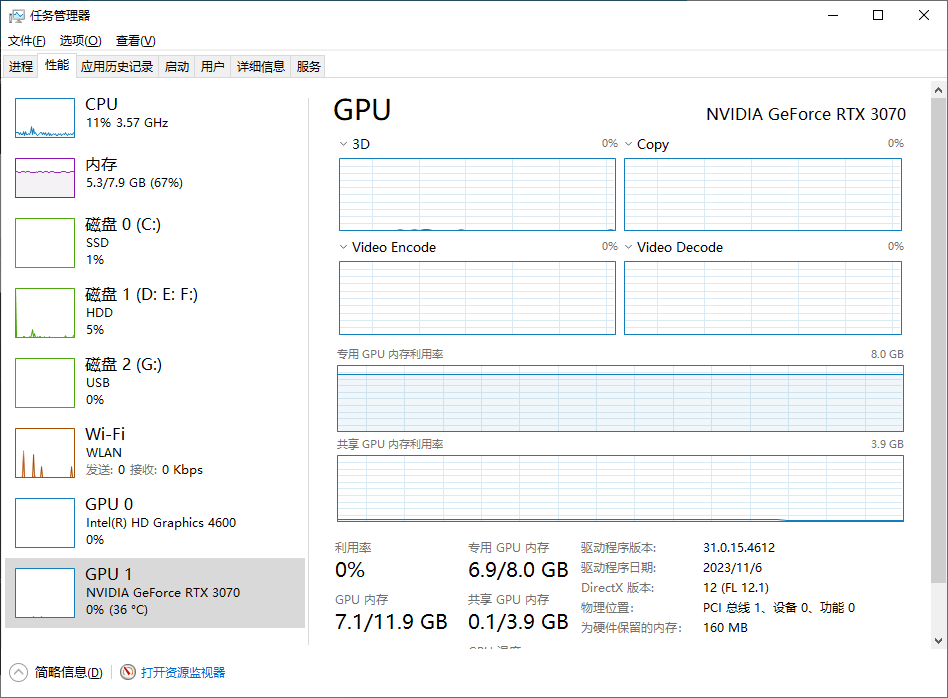
Task: Click the 利用率 0% value
Action: pos(350,570)
